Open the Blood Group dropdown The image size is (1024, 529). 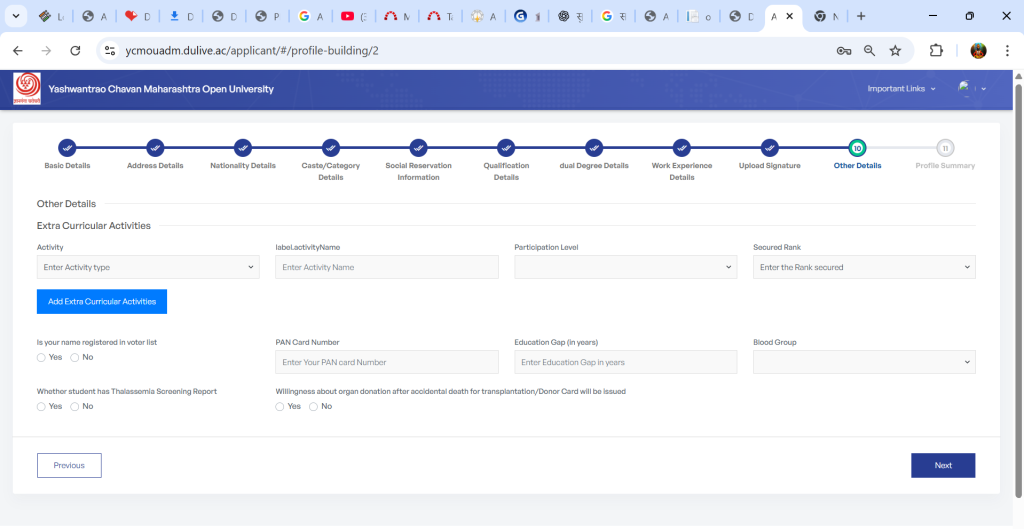tap(864, 362)
